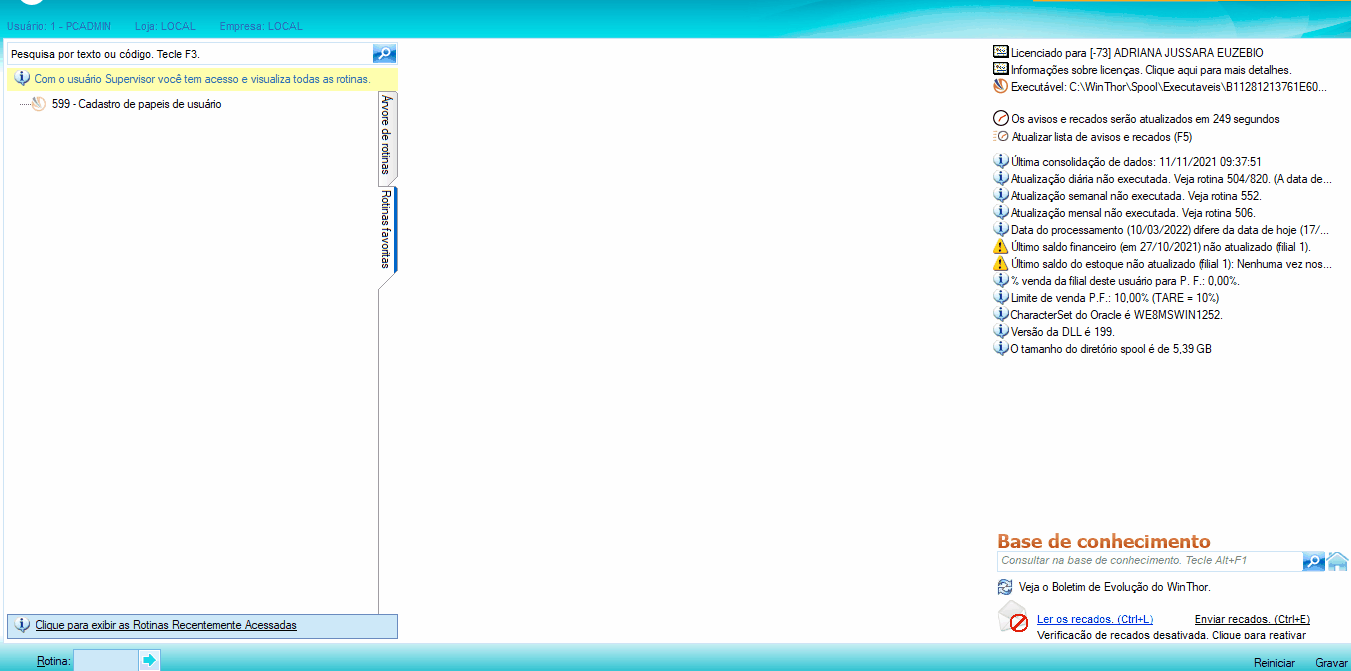Click the Gravar button
1351x671 pixels.
tap(1332, 663)
